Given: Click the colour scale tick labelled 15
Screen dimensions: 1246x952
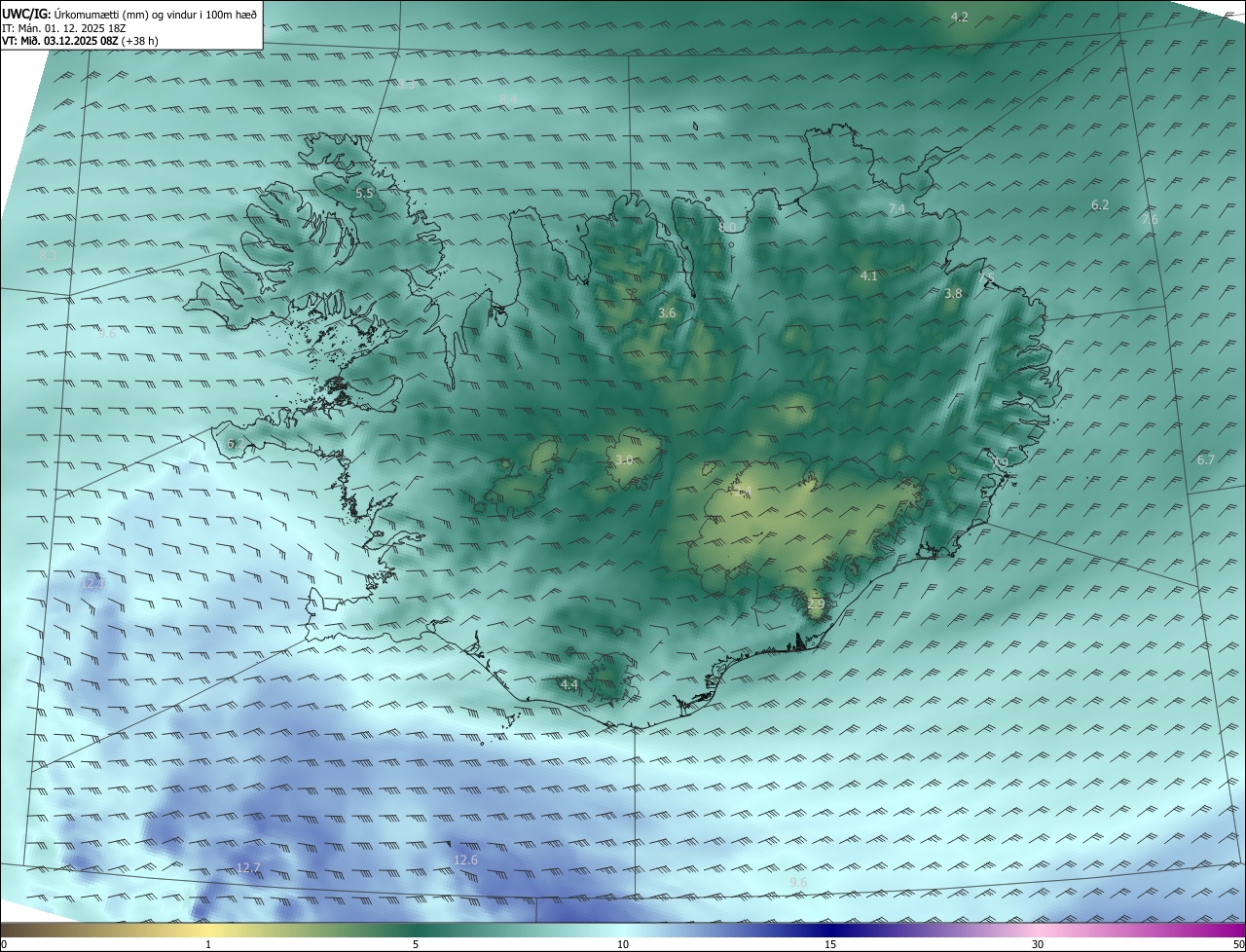Looking at the screenshot, I should pos(830,945).
